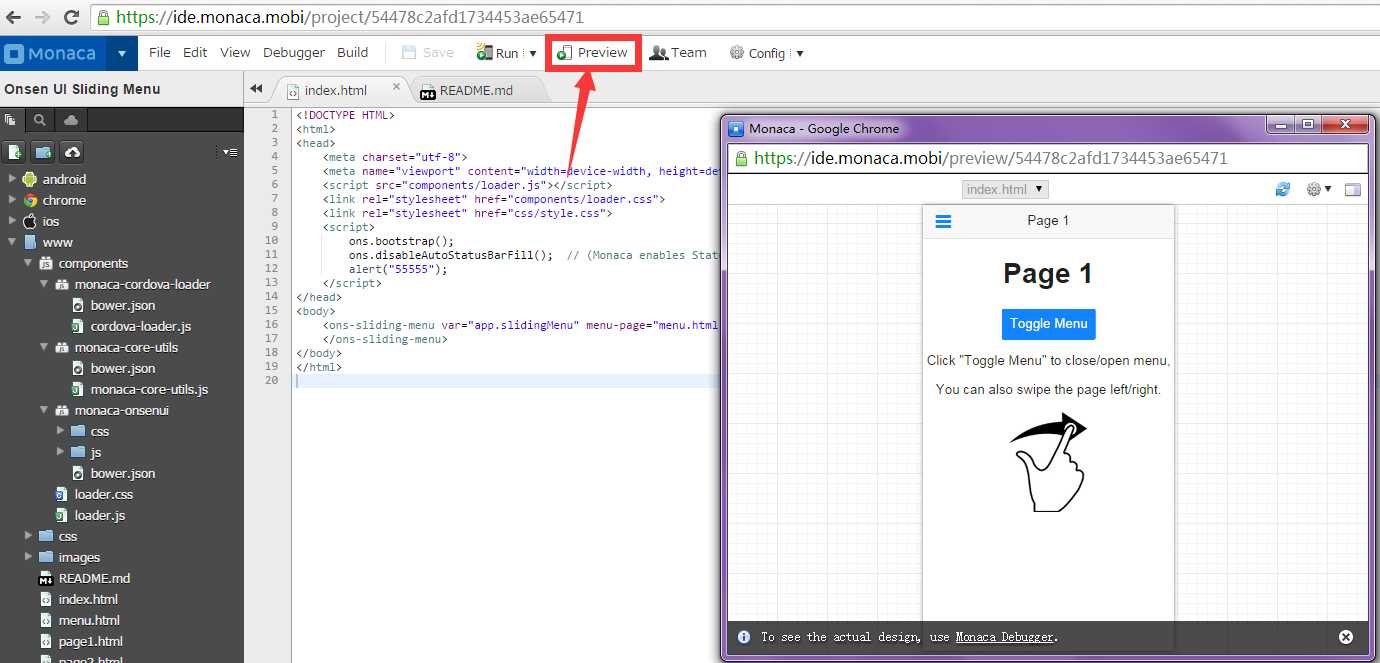
Task: Click the cloud upload icon
Action: pos(71,152)
